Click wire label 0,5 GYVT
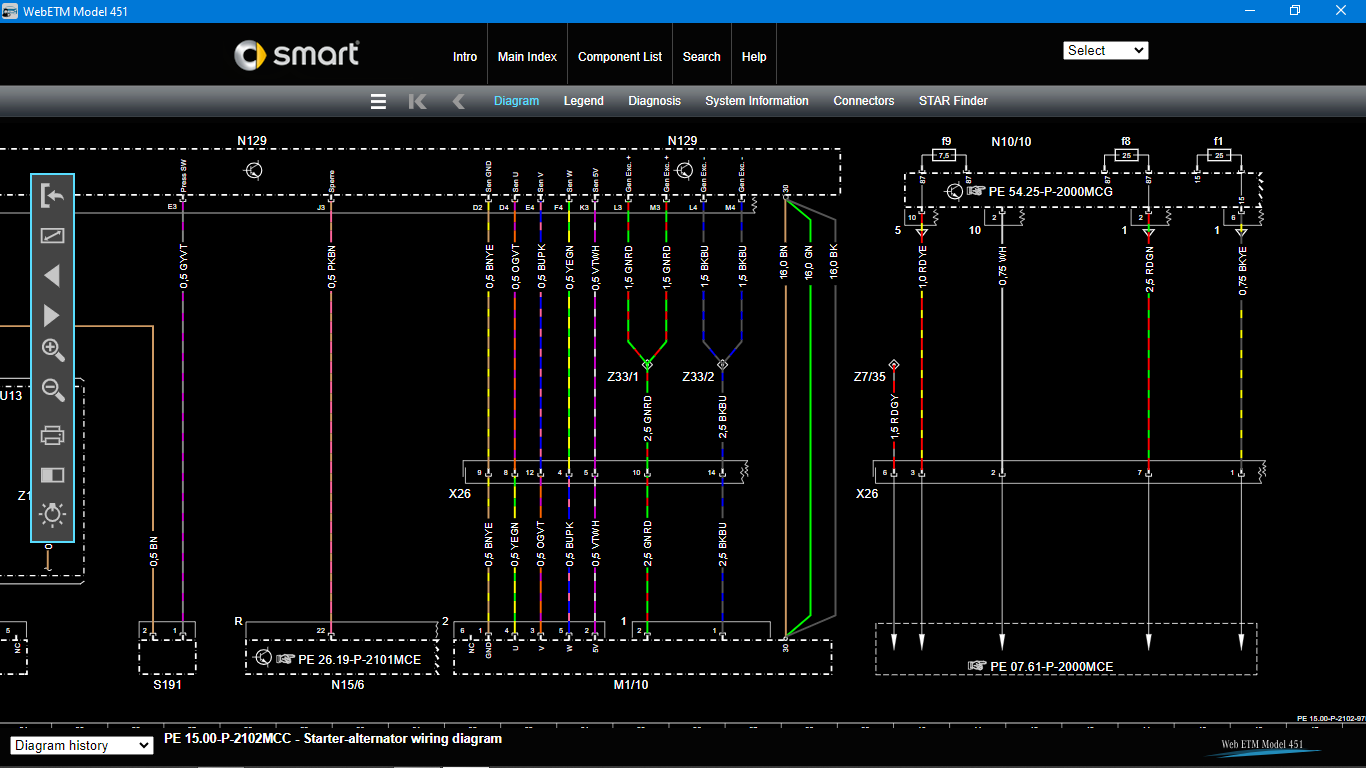 click(x=183, y=267)
